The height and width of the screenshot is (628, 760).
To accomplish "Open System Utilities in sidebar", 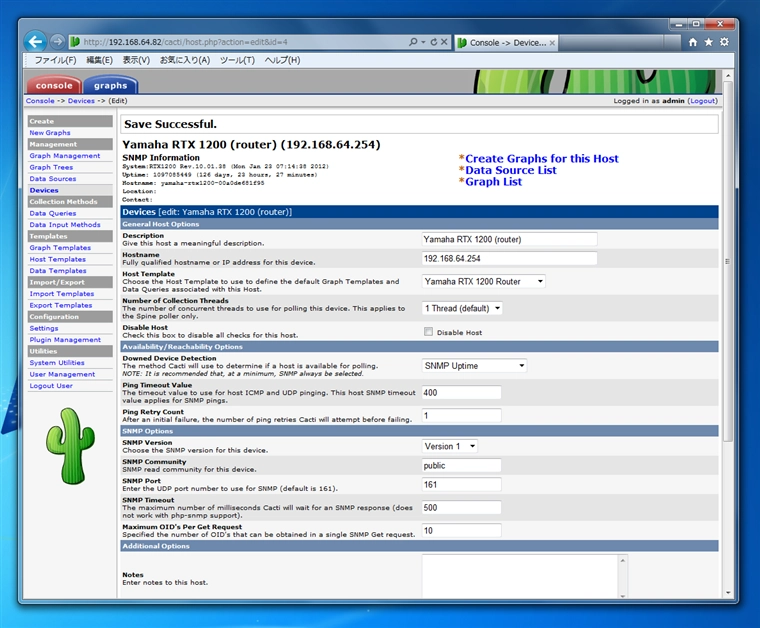I will point(57,362).
